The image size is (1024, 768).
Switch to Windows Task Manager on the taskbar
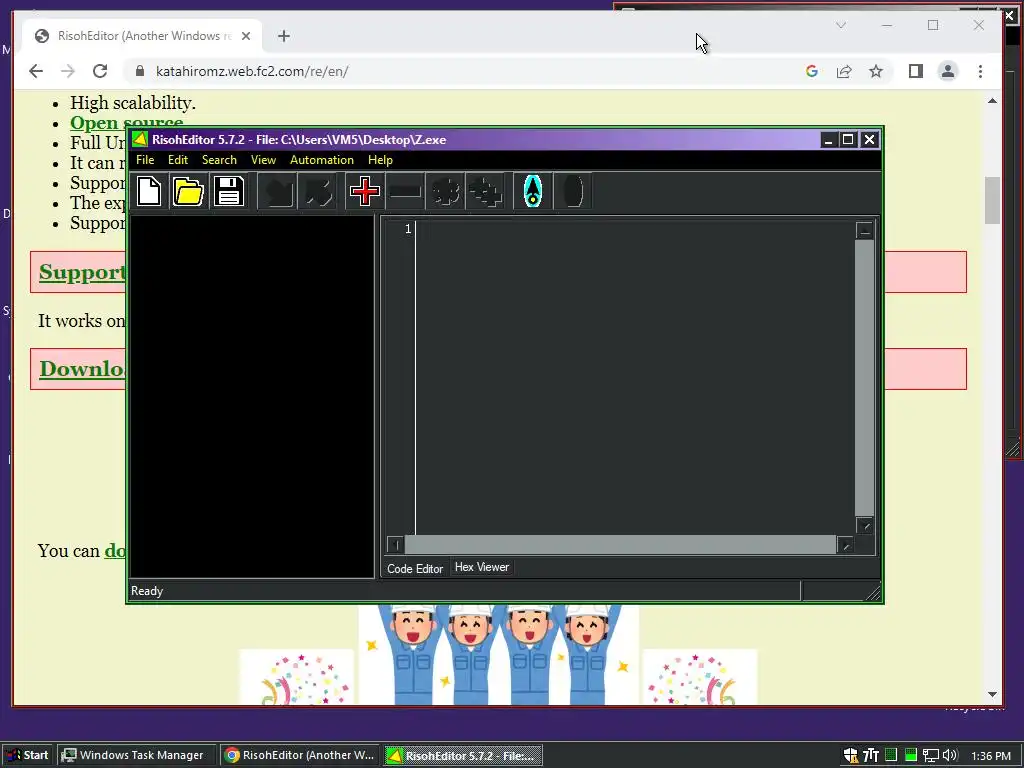135,755
